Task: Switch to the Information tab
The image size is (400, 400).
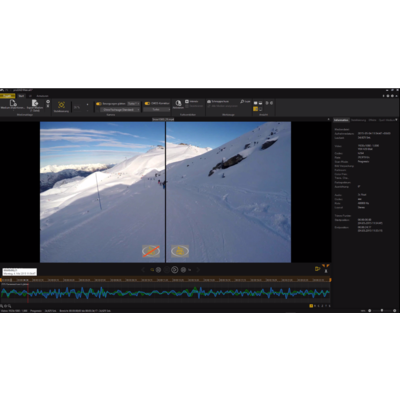Action: pyautogui.click(x=341, y=120)
